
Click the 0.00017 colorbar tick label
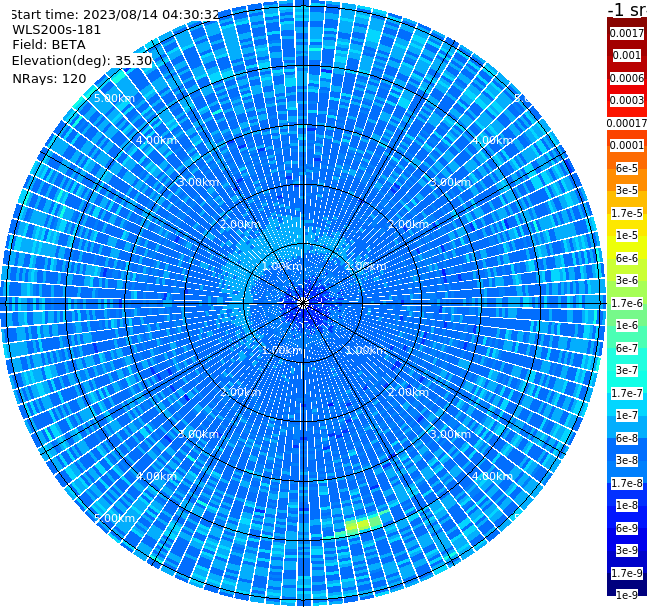[x=627, y=123]
